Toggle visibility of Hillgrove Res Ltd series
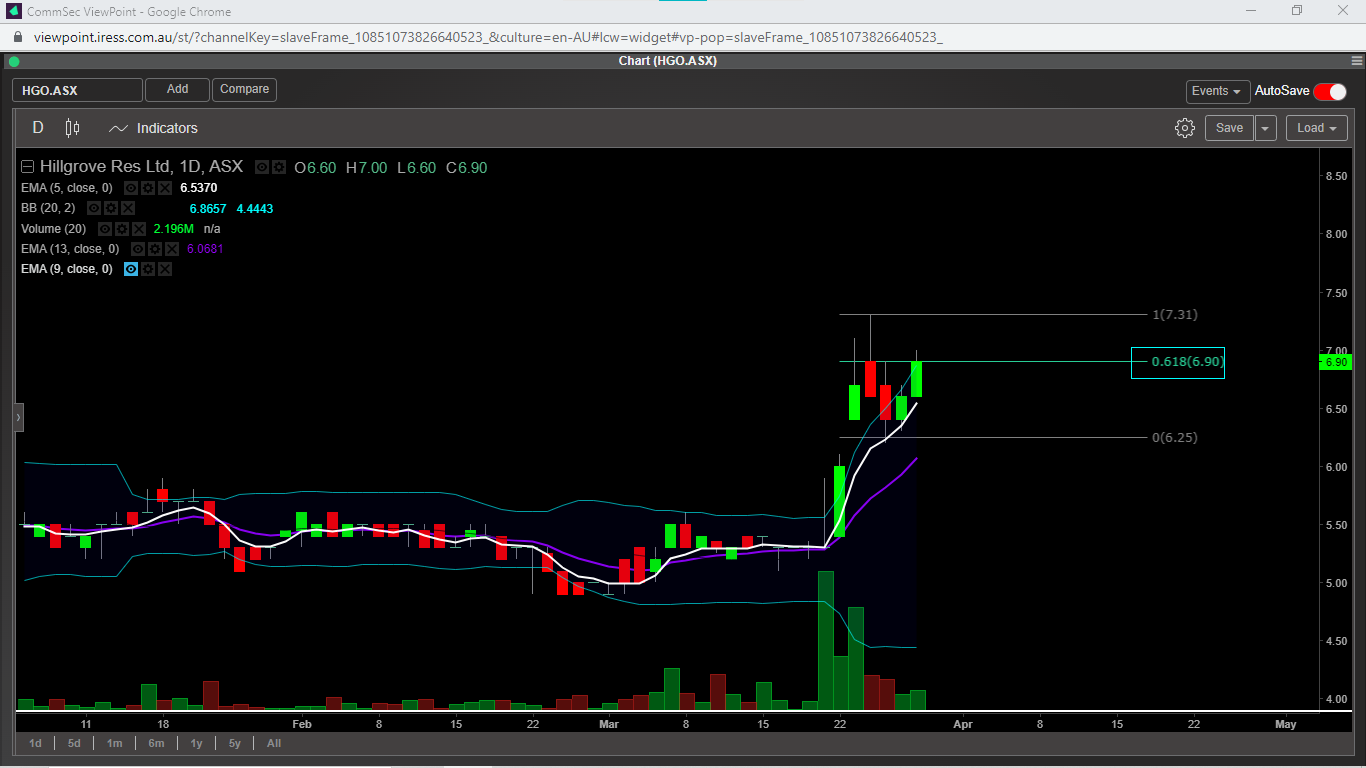This screenshot has width=1366, height=768. tap(262, 168)
